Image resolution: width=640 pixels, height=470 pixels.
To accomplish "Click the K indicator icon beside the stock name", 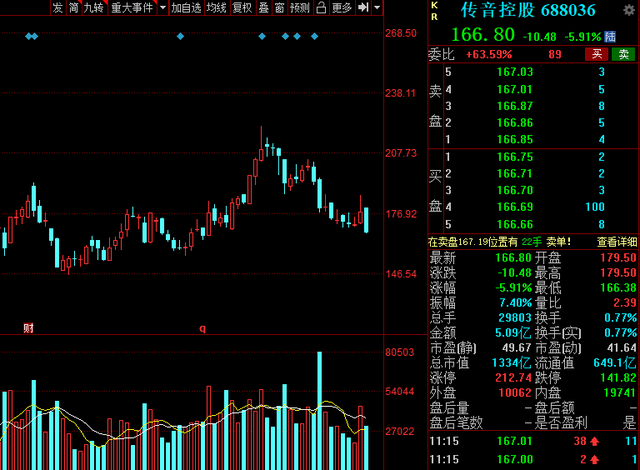I will pos(434,5).
